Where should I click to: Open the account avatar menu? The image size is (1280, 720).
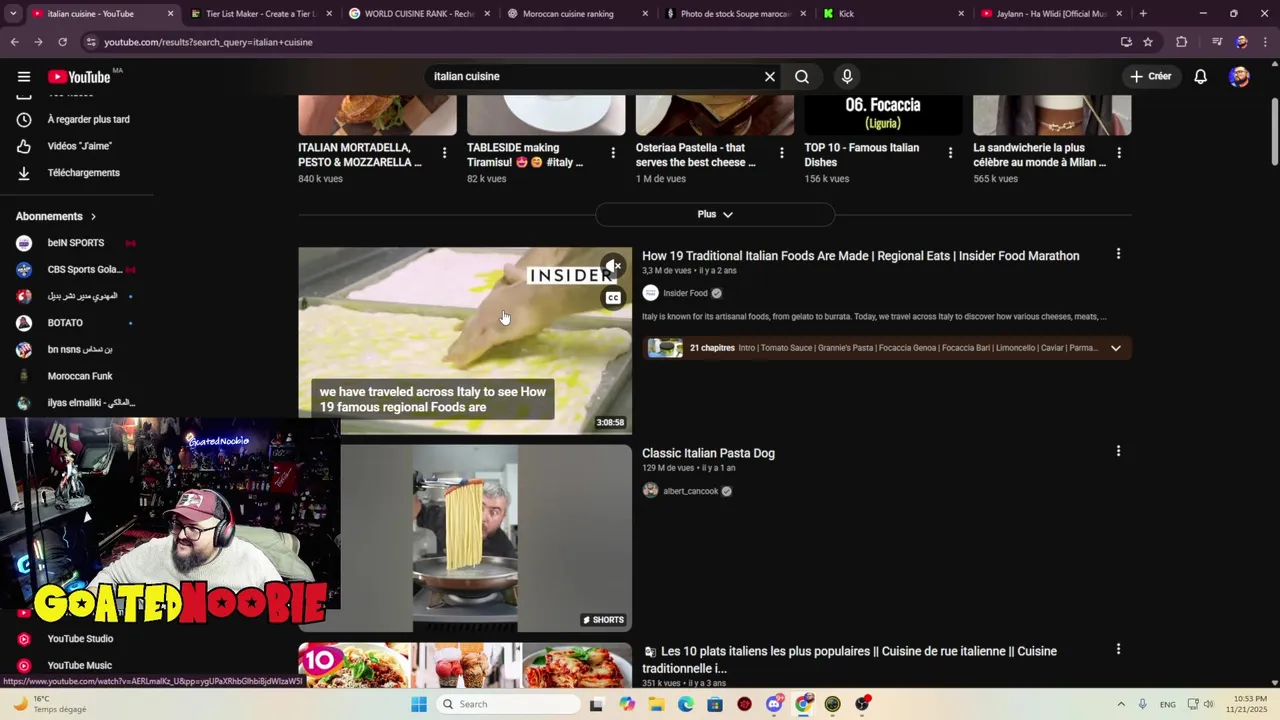(1239, 77)
